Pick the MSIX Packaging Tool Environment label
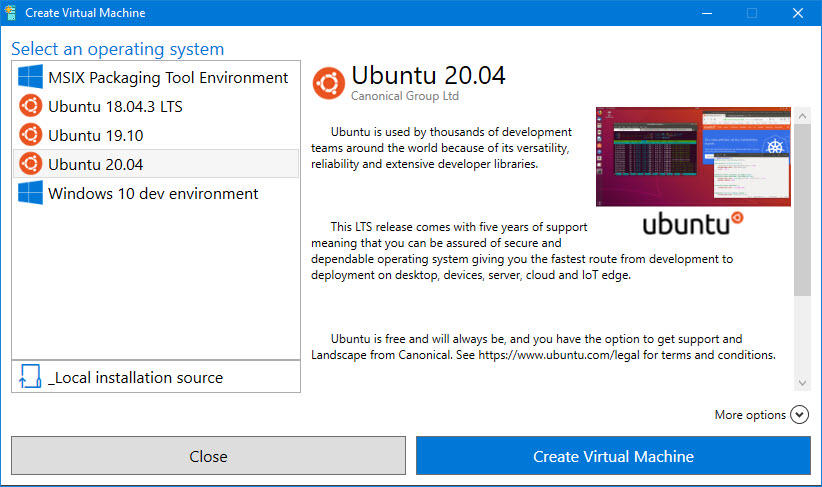Viewport: 822px width, 487px height. (168, 77)
